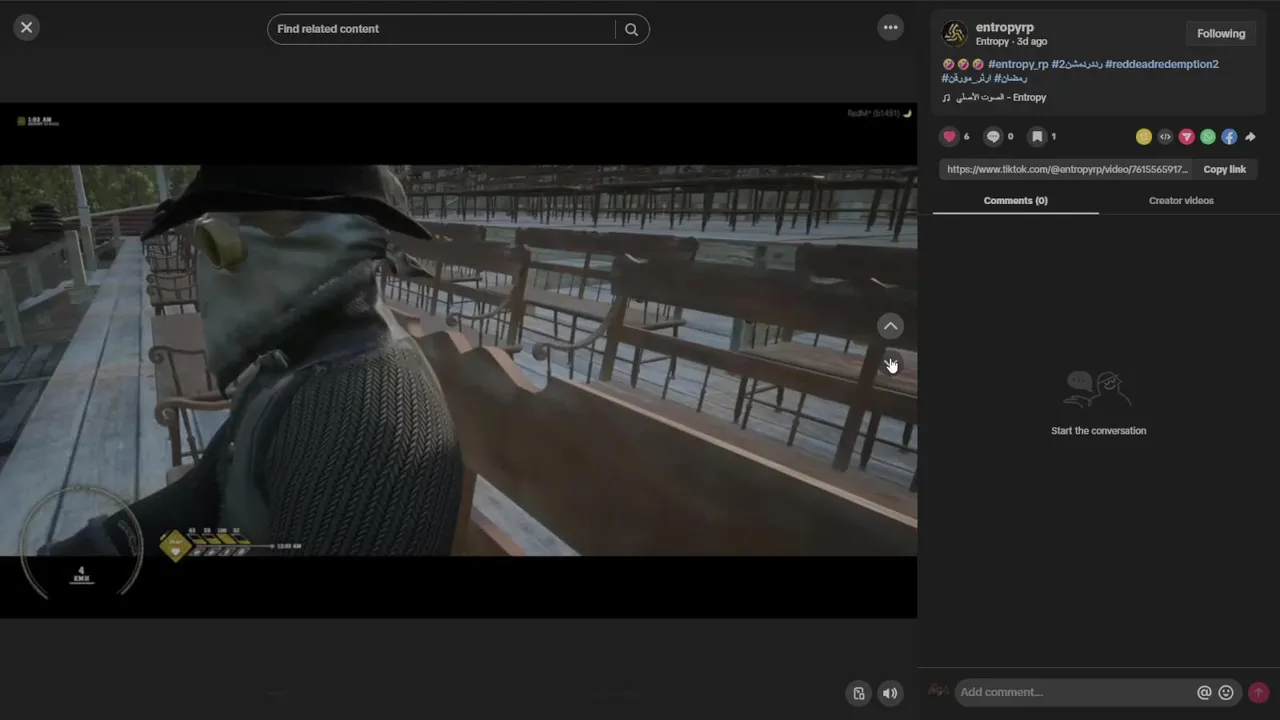Send to friends with the red paper-plane icon
The image size is (1280, 720).
1186,137
